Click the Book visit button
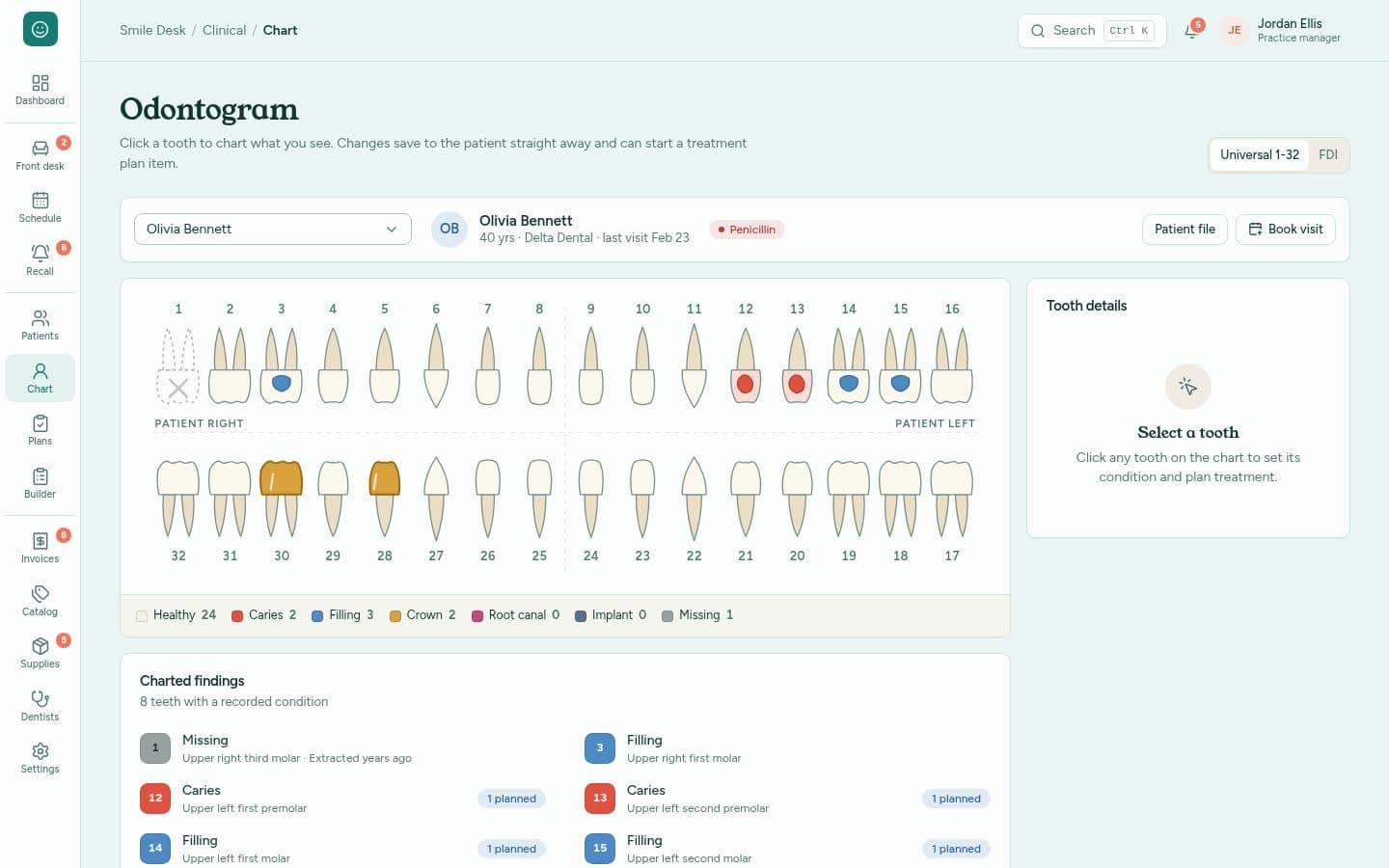Screen dimensions: 1389x868 click(x=1286, y=229)
